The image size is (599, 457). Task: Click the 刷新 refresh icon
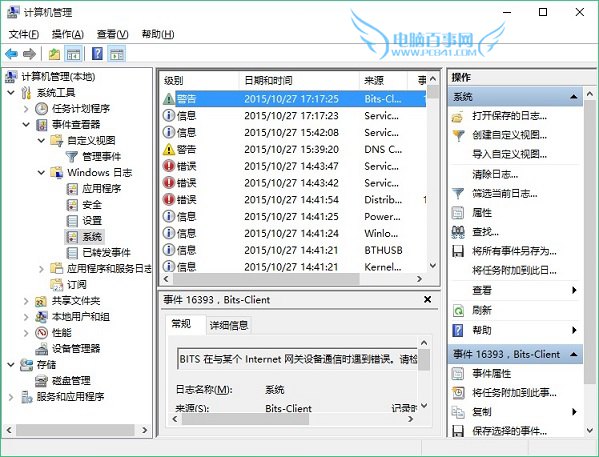pyautogui.click(x=458, y=310)
